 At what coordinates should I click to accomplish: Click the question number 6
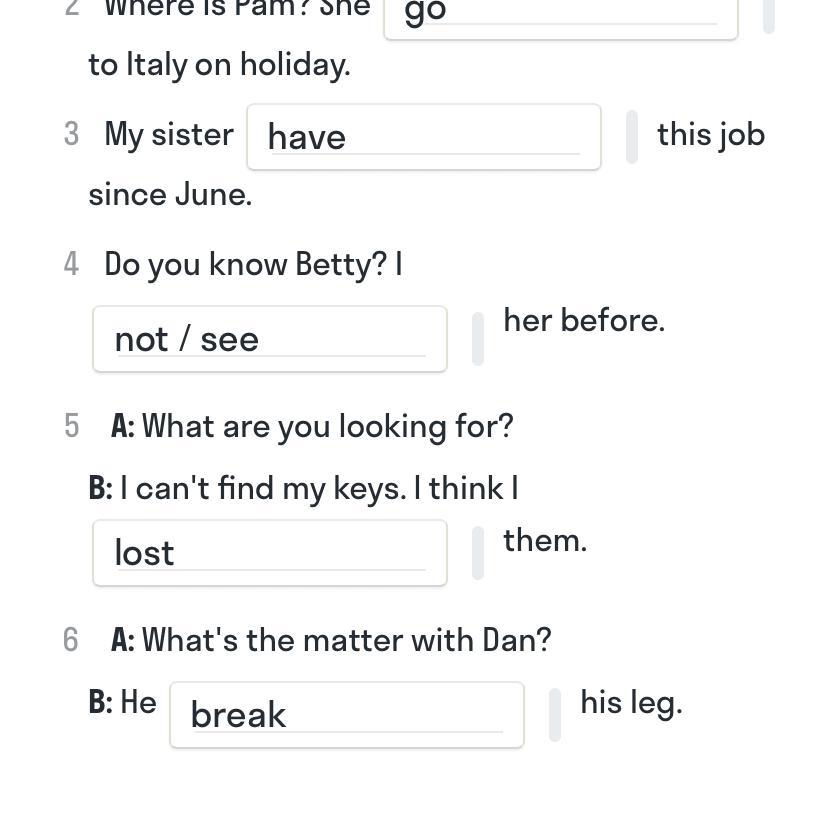point(71,640)
